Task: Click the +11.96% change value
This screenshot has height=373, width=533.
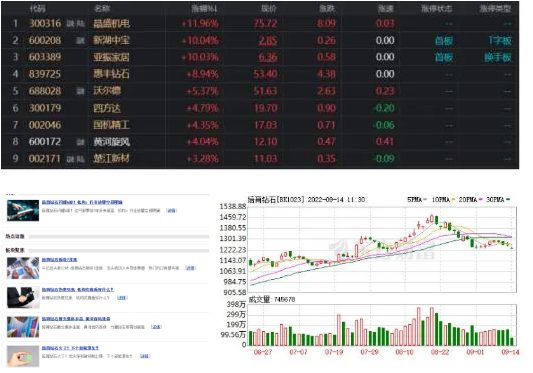Action: [x=200, y=24]
